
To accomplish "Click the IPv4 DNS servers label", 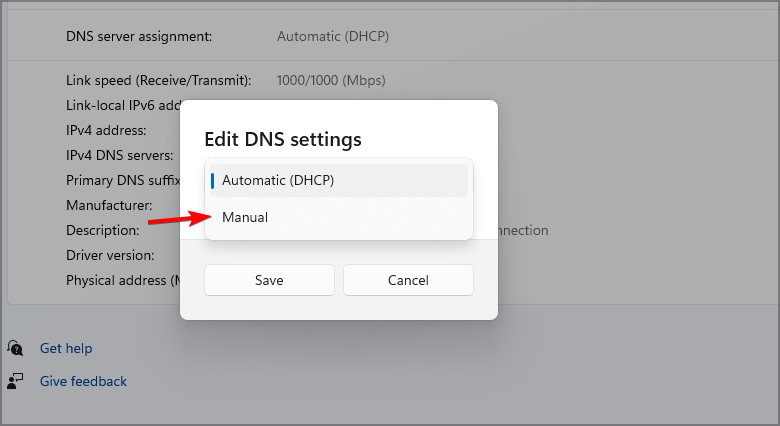I will tap(120, 155).
